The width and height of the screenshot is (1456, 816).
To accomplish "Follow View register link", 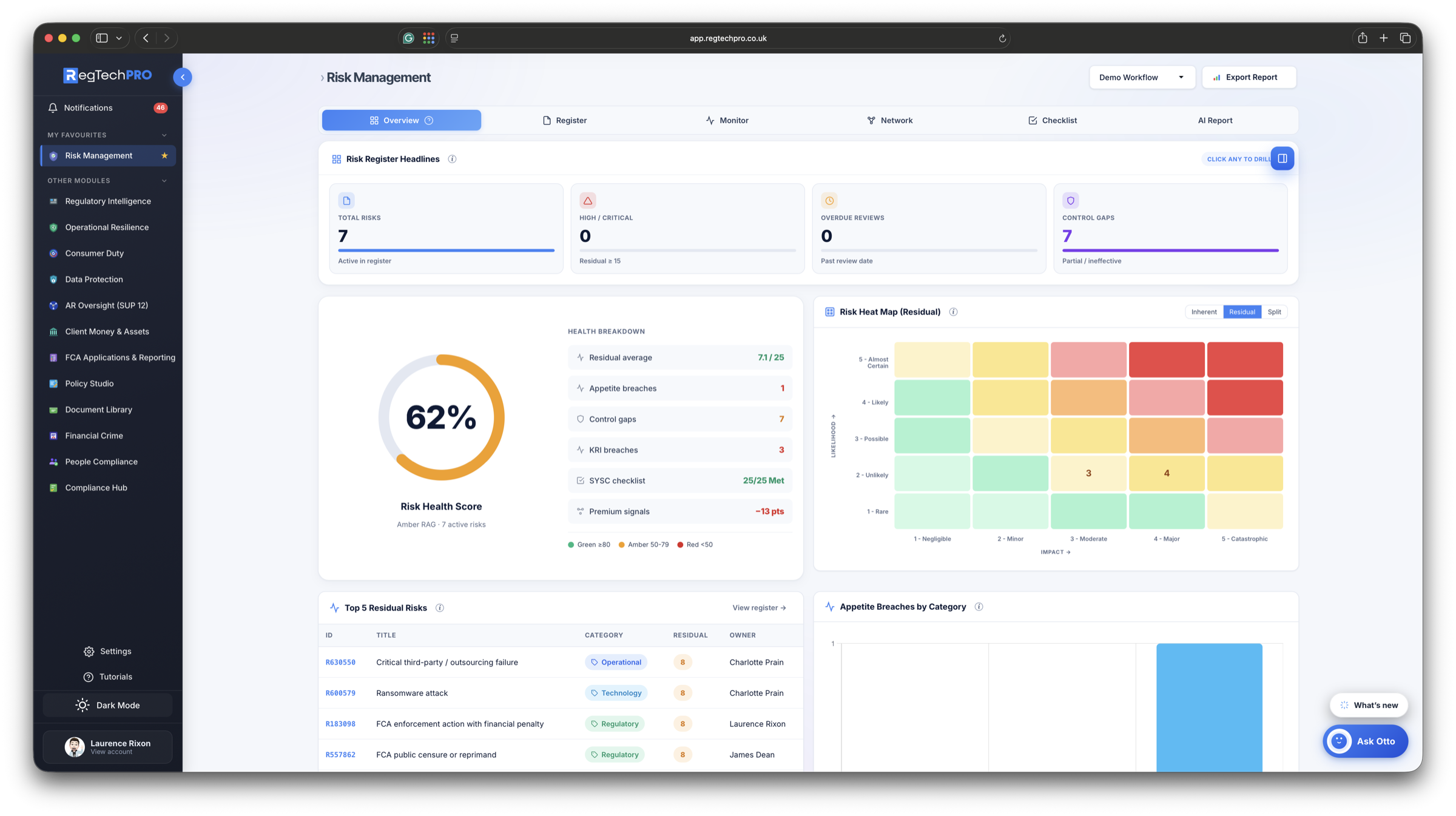I will click(x=759, y=608).
